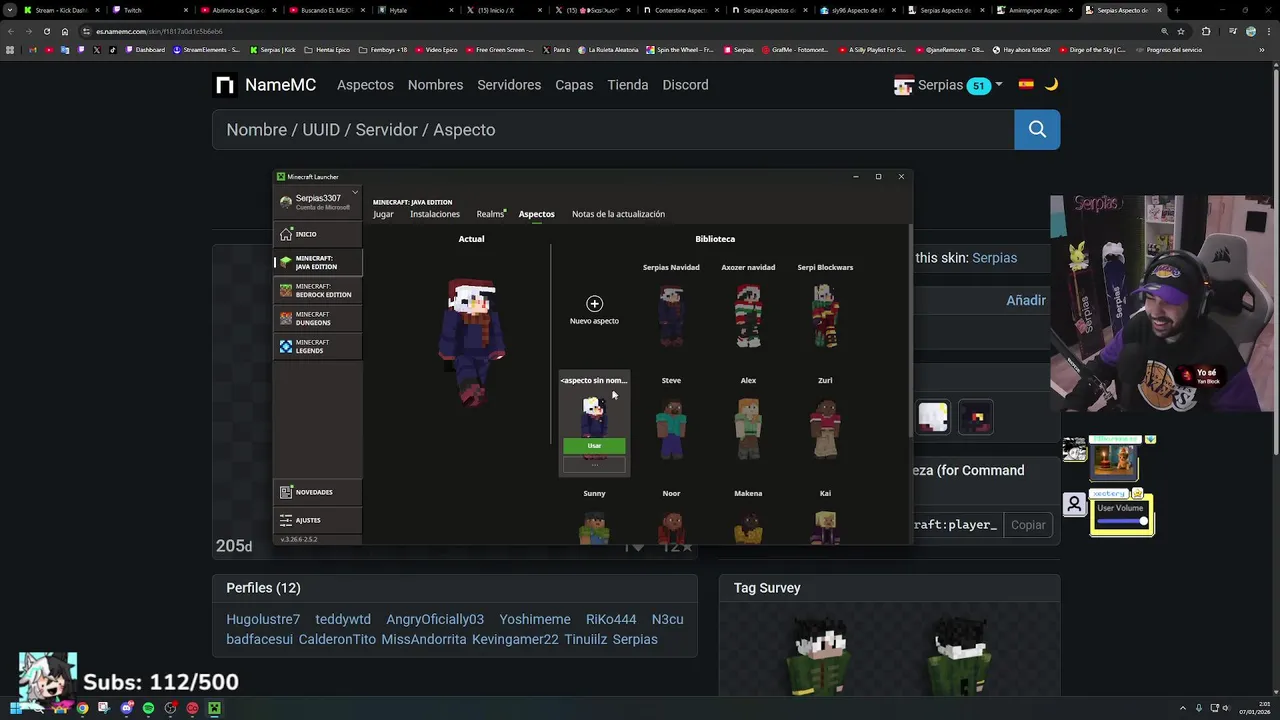The image size is (1280, 720).
Task: Click the Spanish flag language icon
Action: [x=1026, y=85]
